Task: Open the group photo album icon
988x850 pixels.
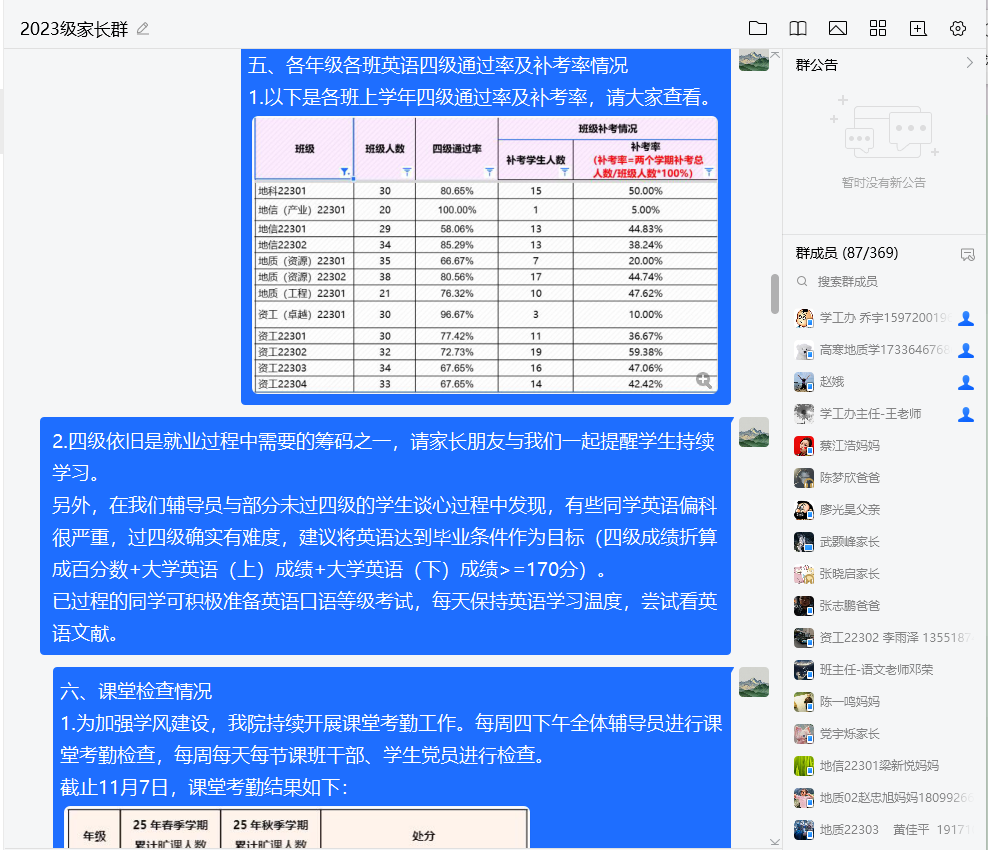Action: tap(838, 28)
